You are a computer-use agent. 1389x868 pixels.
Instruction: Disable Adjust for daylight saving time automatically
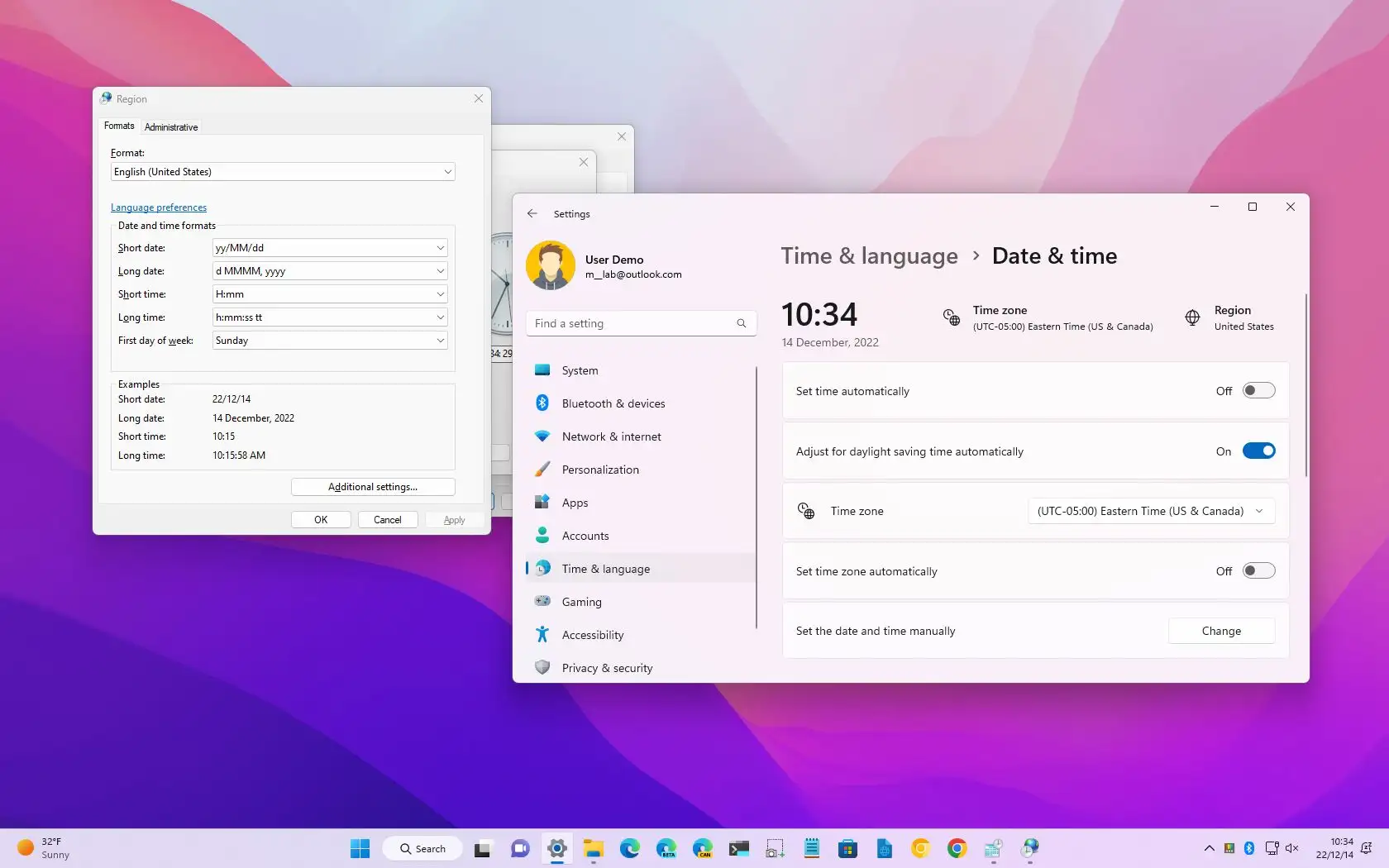click(1258, 451)
